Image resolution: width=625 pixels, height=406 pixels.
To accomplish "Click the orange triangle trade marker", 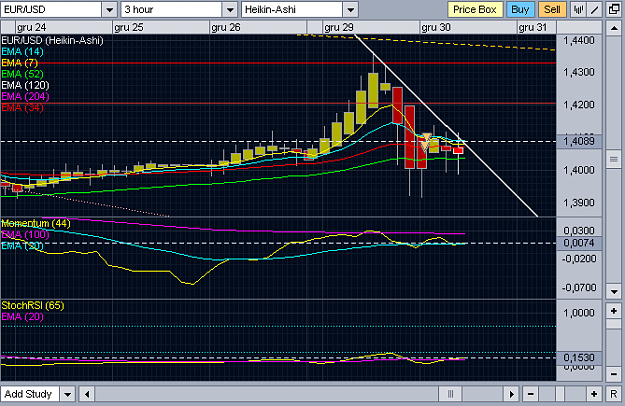I will click(426, 142).
